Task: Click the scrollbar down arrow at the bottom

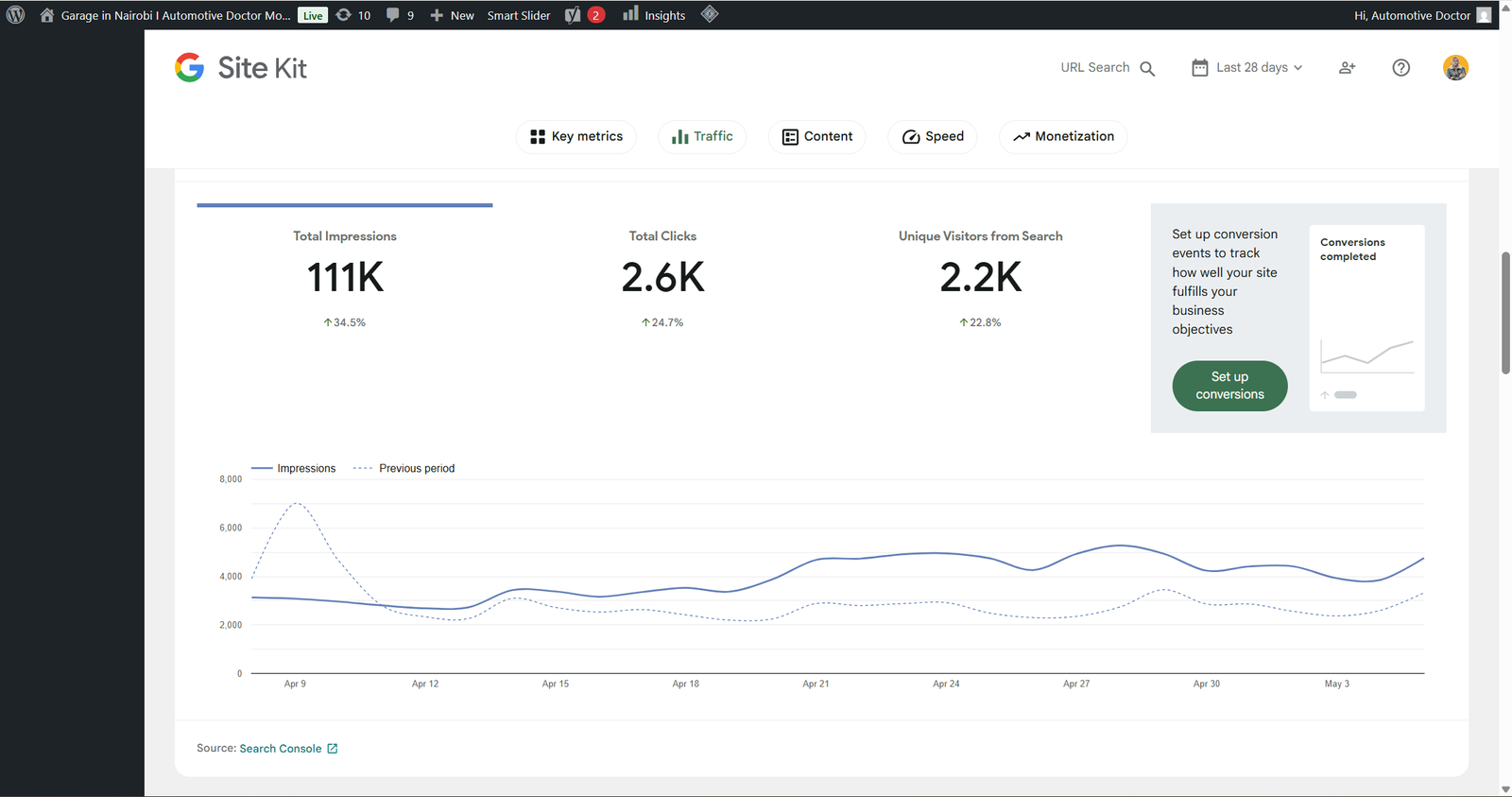Action: pyautogui.click(x=1505, y=789)
